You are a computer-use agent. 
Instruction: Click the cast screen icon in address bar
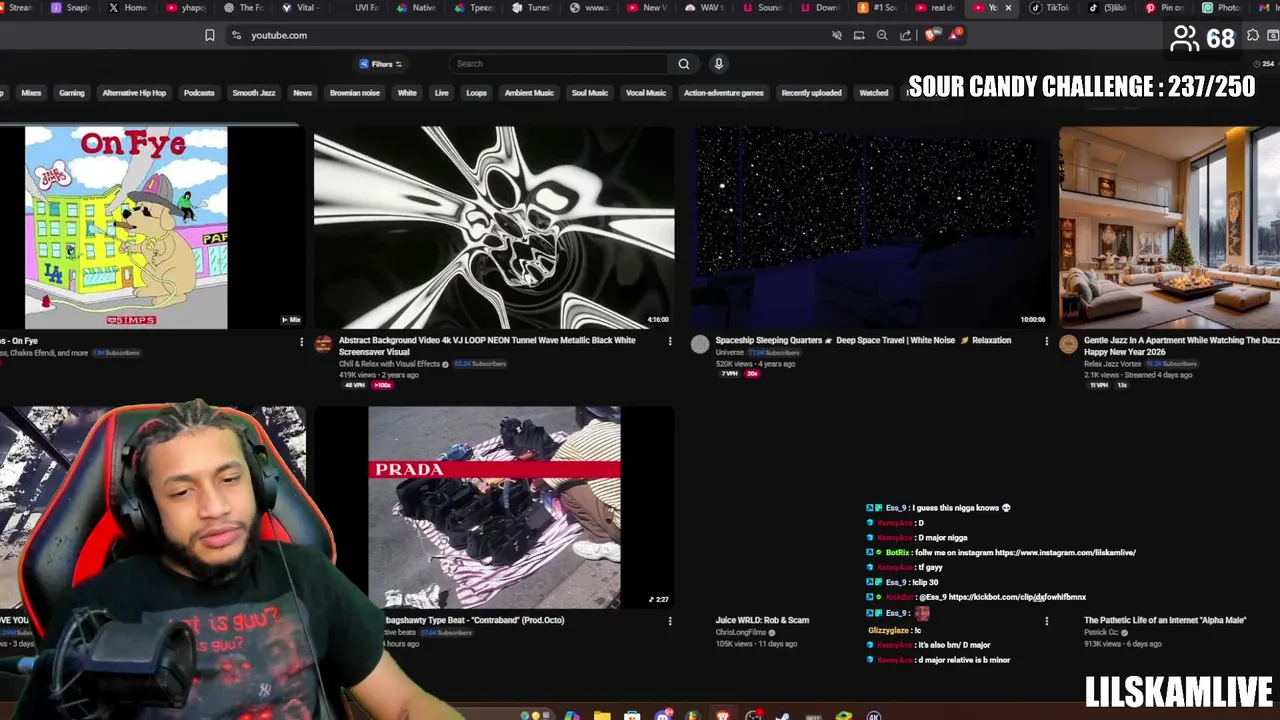pyautogui.click(x=859, y=35)
